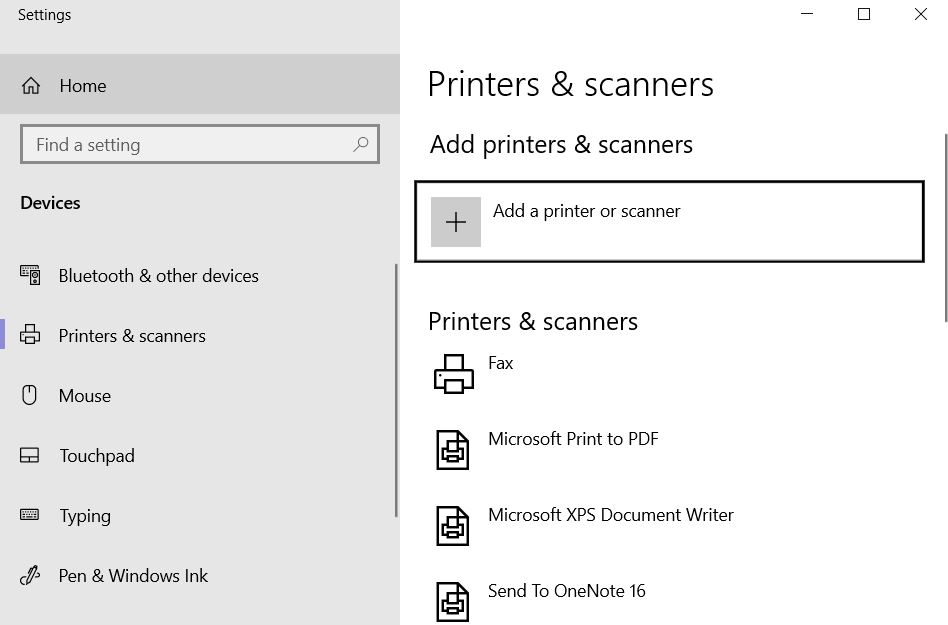Click the Find a setting search box
This screenshot has height=625, width=948.
point(200,144)
